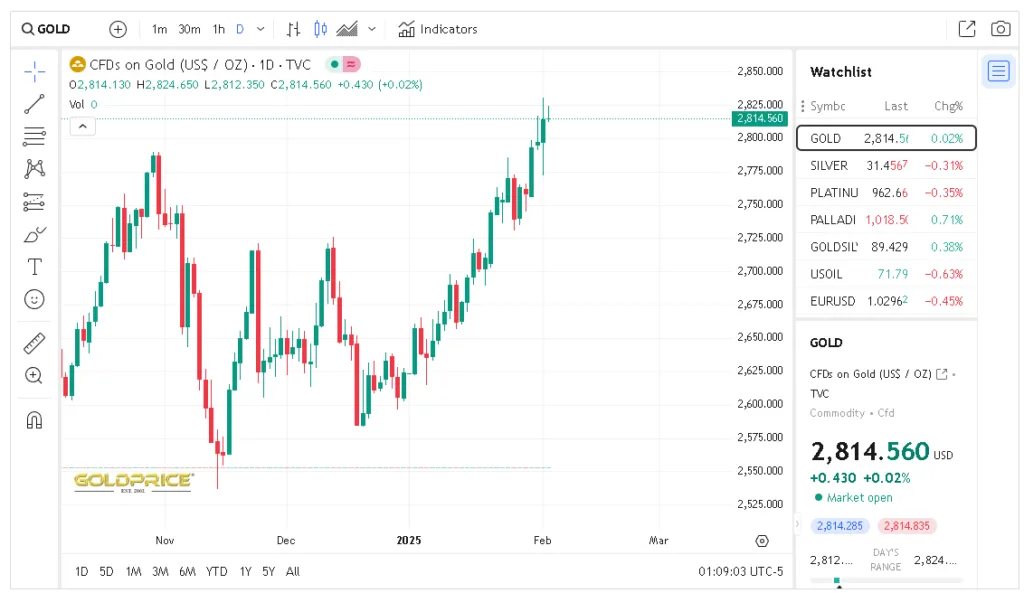
Task: Select GOLD row in watchlist
Action: click(x=886, y=138)
